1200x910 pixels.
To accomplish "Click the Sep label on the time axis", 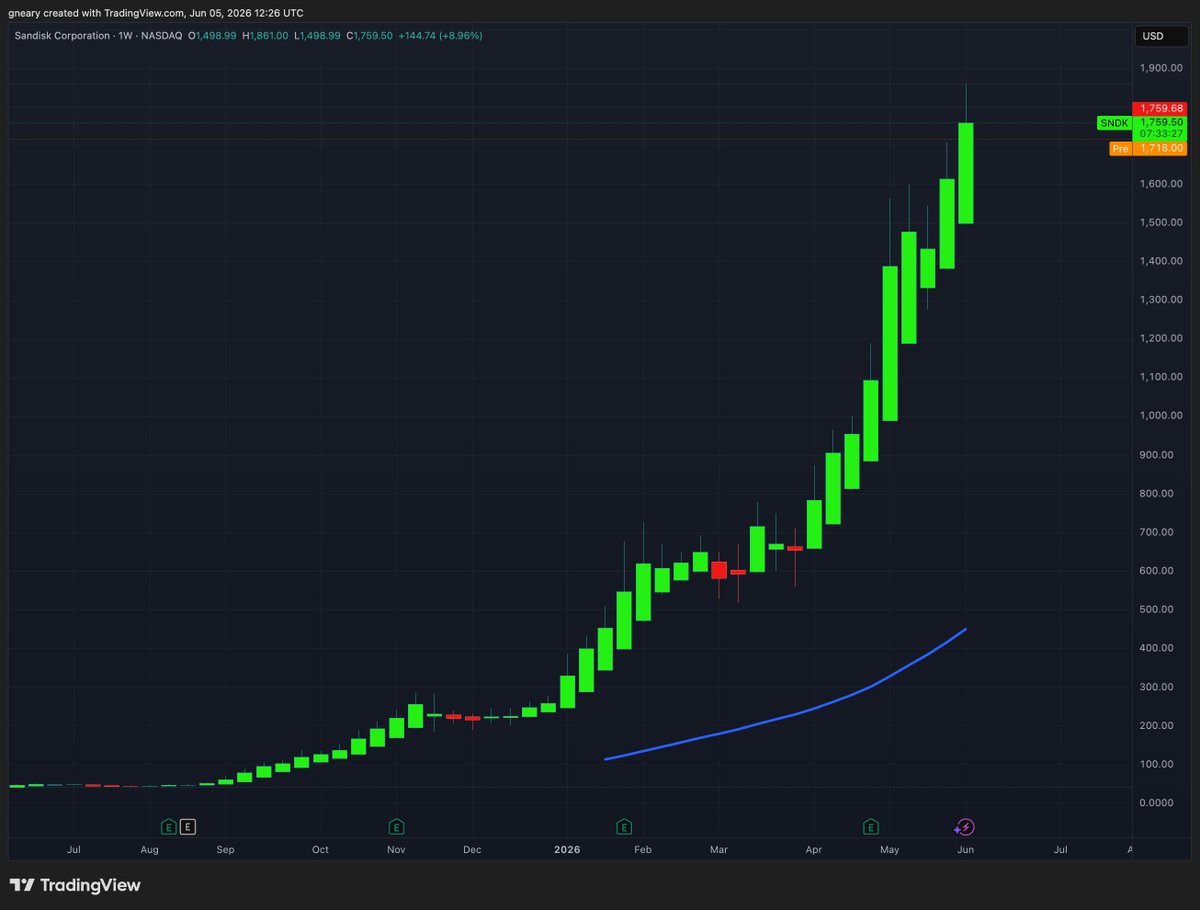I will point(225,850).
